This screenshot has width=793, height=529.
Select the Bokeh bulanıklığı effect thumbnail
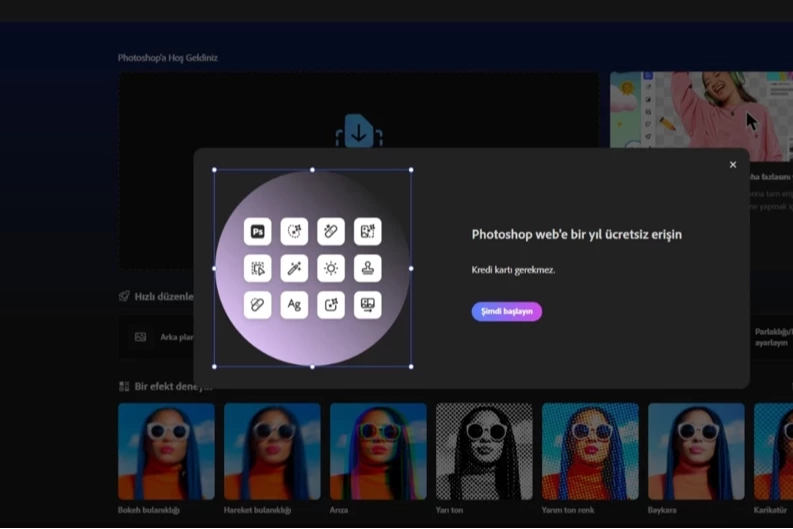166,451
